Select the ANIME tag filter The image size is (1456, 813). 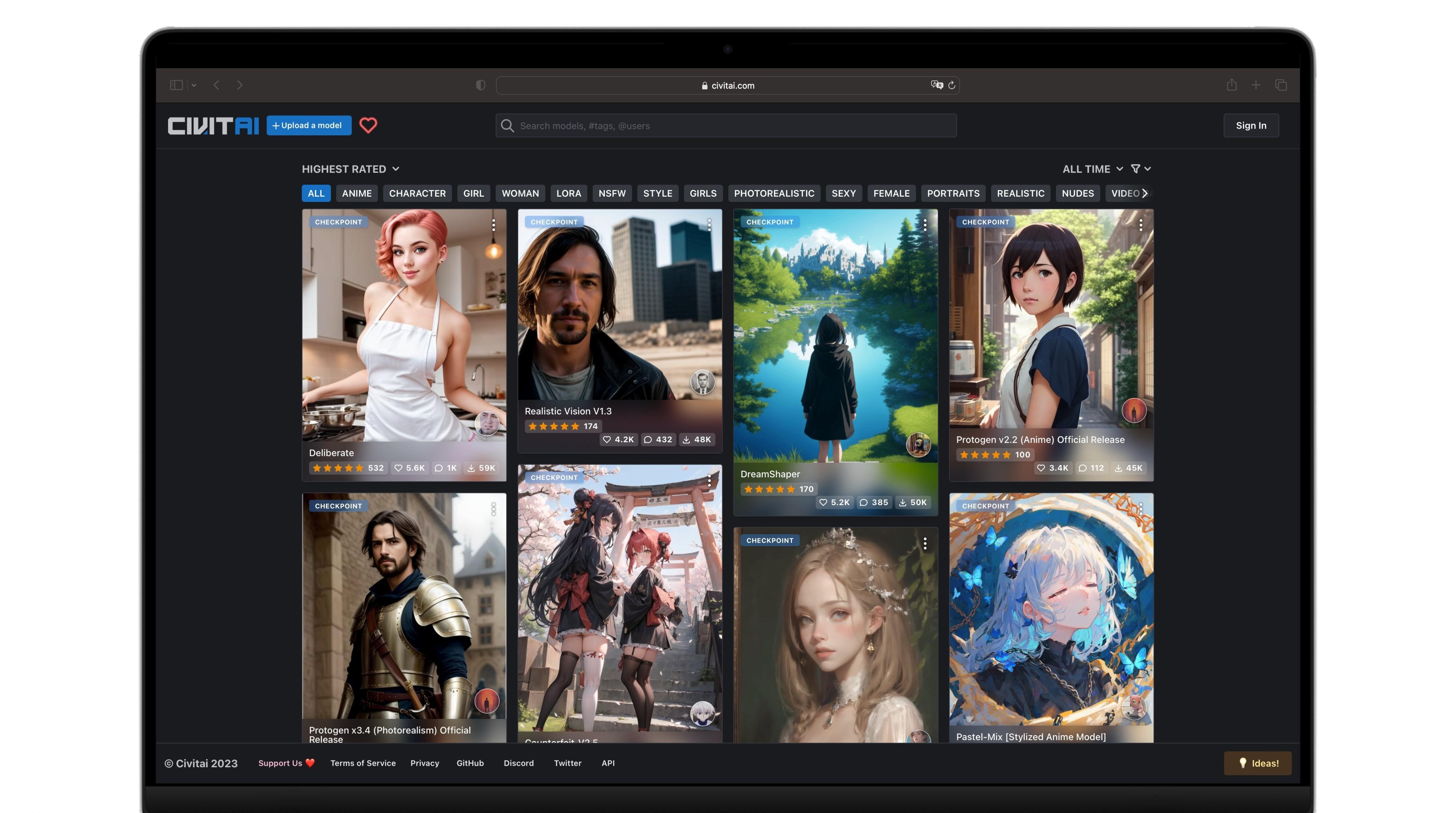click(357, 193)
